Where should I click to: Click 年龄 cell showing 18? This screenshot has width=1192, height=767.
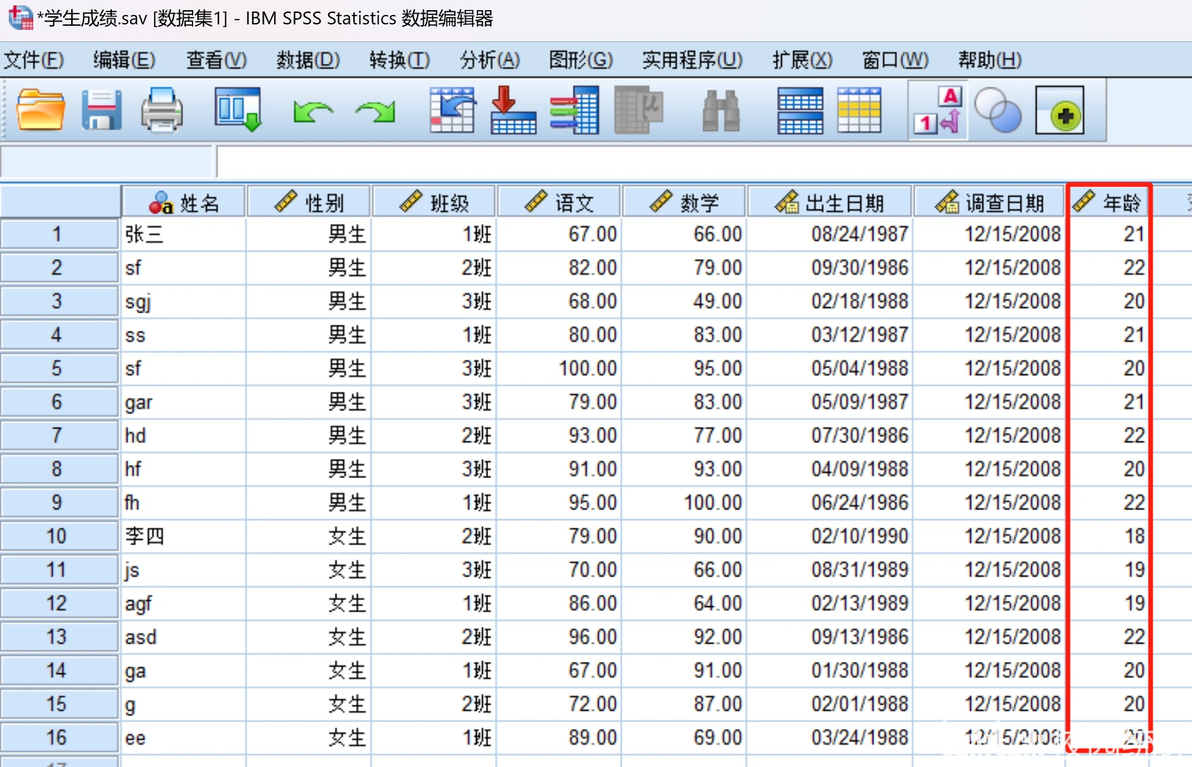[1109, 536]
